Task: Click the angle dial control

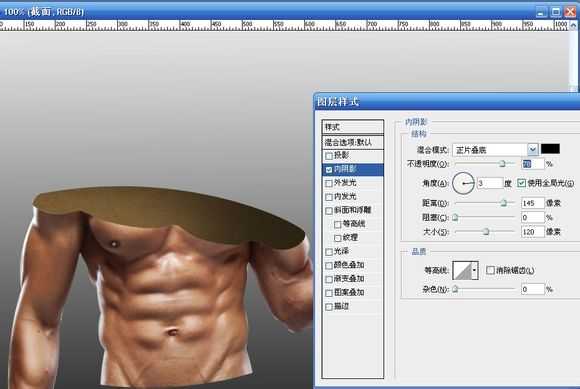Action: tap(463, 183)
